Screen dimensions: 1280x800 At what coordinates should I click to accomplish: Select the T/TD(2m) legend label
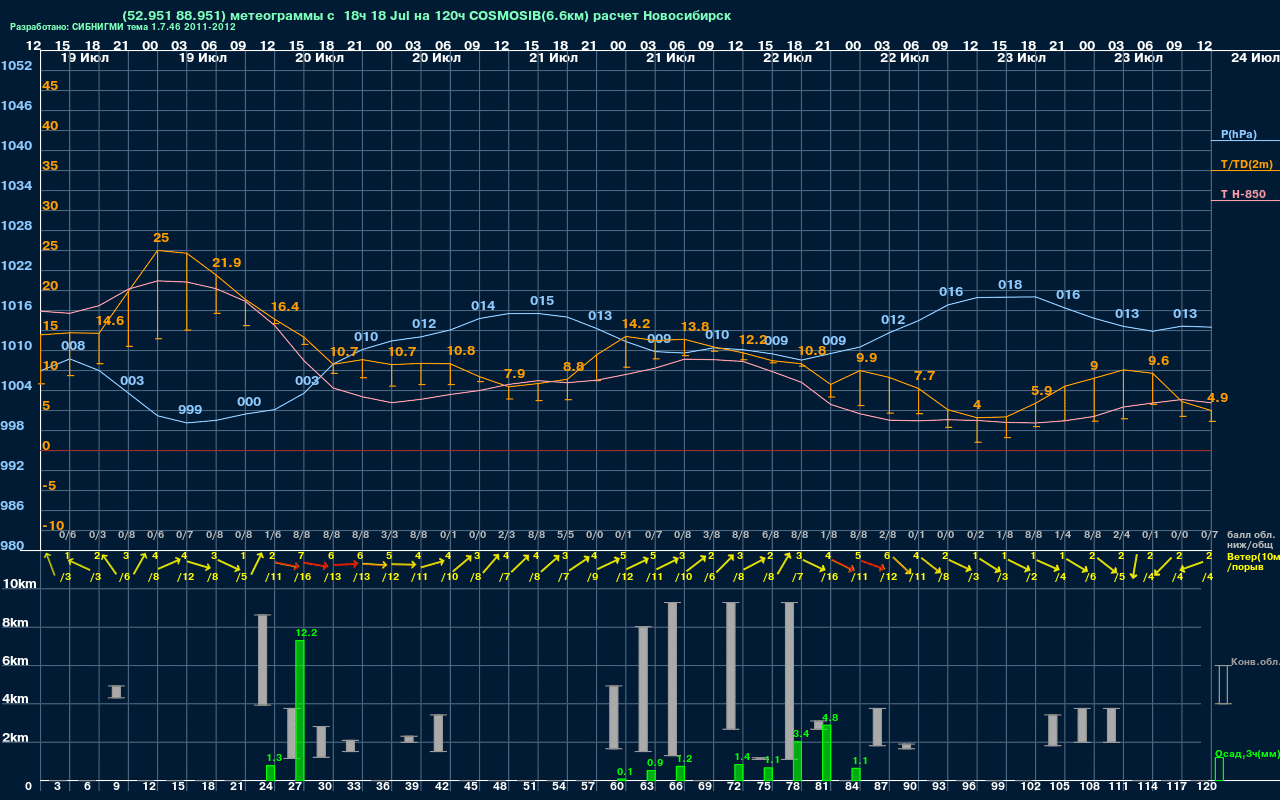(1246, 164)
